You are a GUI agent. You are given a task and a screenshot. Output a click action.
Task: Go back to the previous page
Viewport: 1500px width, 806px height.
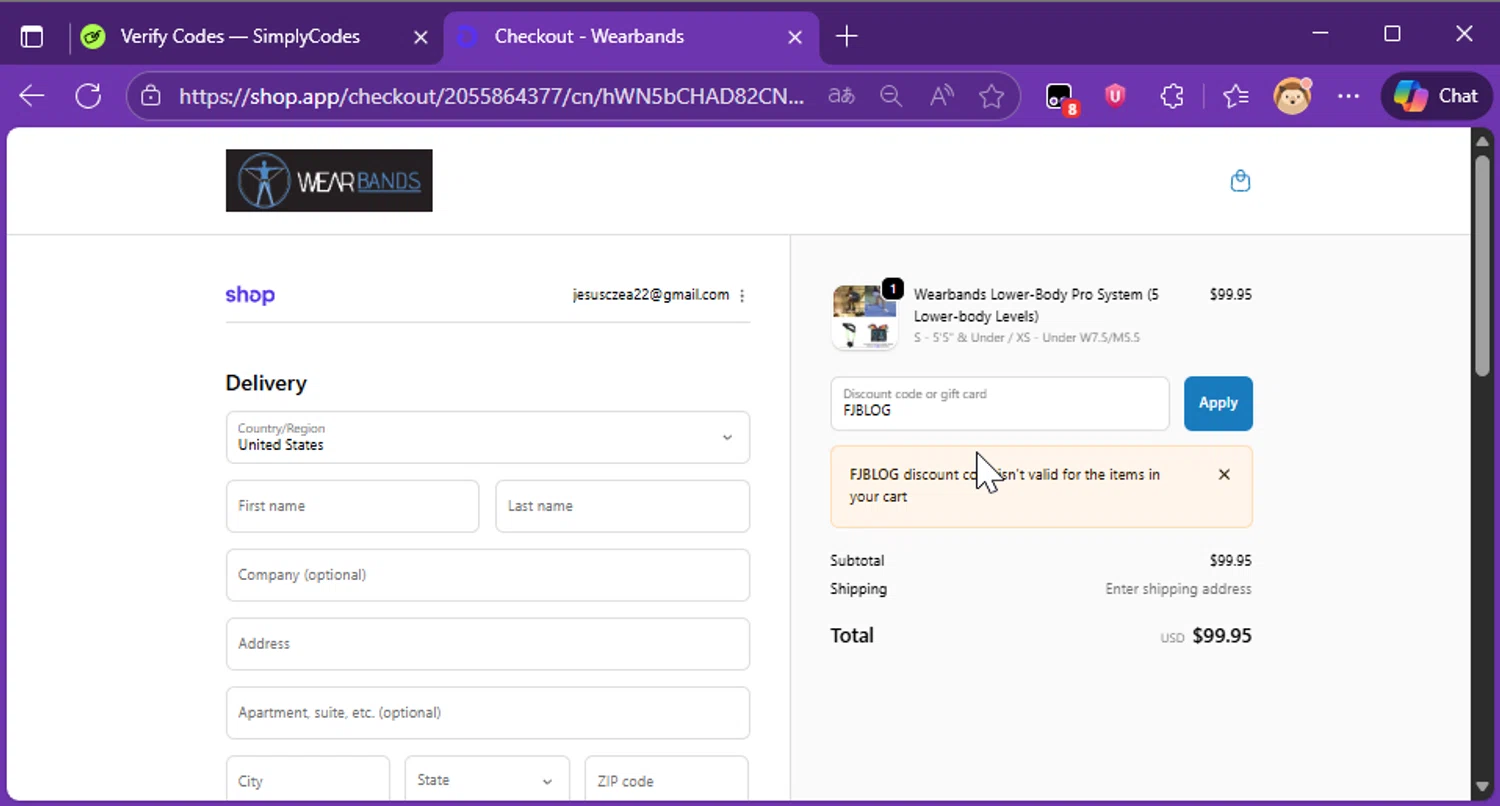coord(32,96)
